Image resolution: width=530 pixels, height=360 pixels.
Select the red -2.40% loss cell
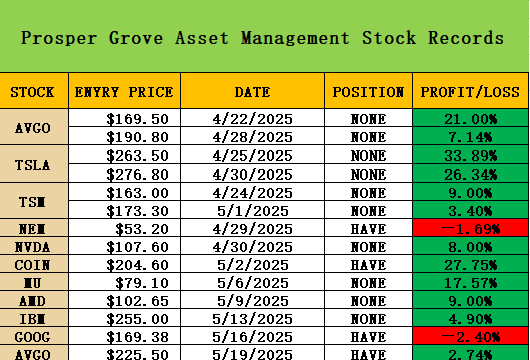point(470,336)
